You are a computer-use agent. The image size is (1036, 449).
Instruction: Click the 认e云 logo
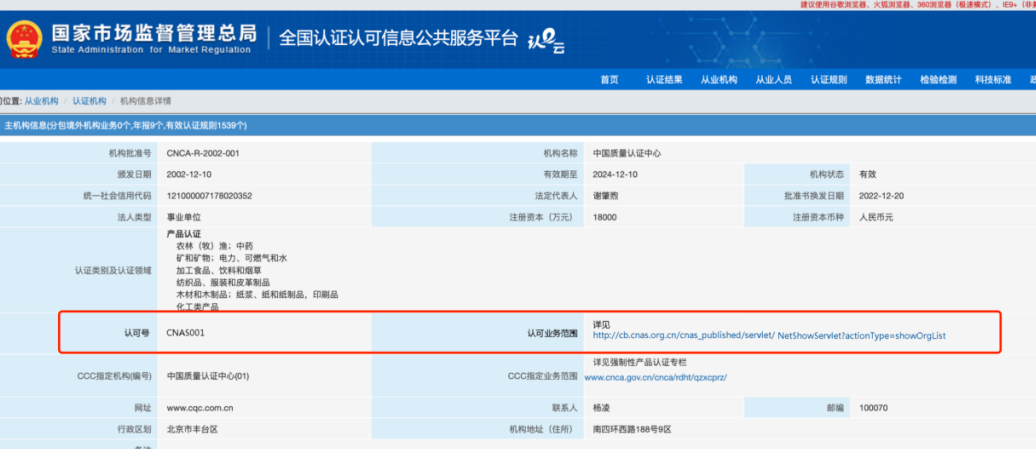point(546,42)
